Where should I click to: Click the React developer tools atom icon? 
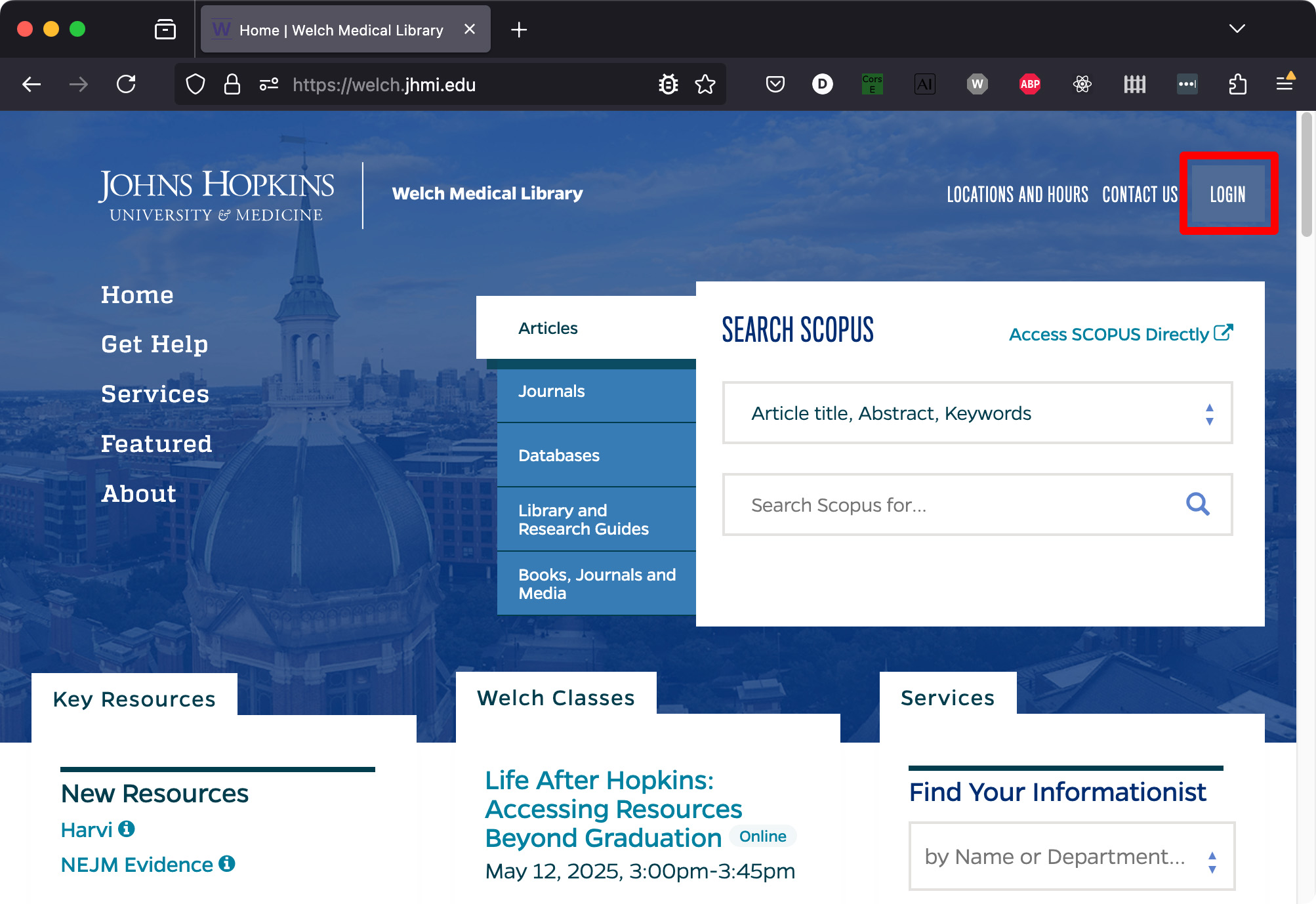[1082, 84]
